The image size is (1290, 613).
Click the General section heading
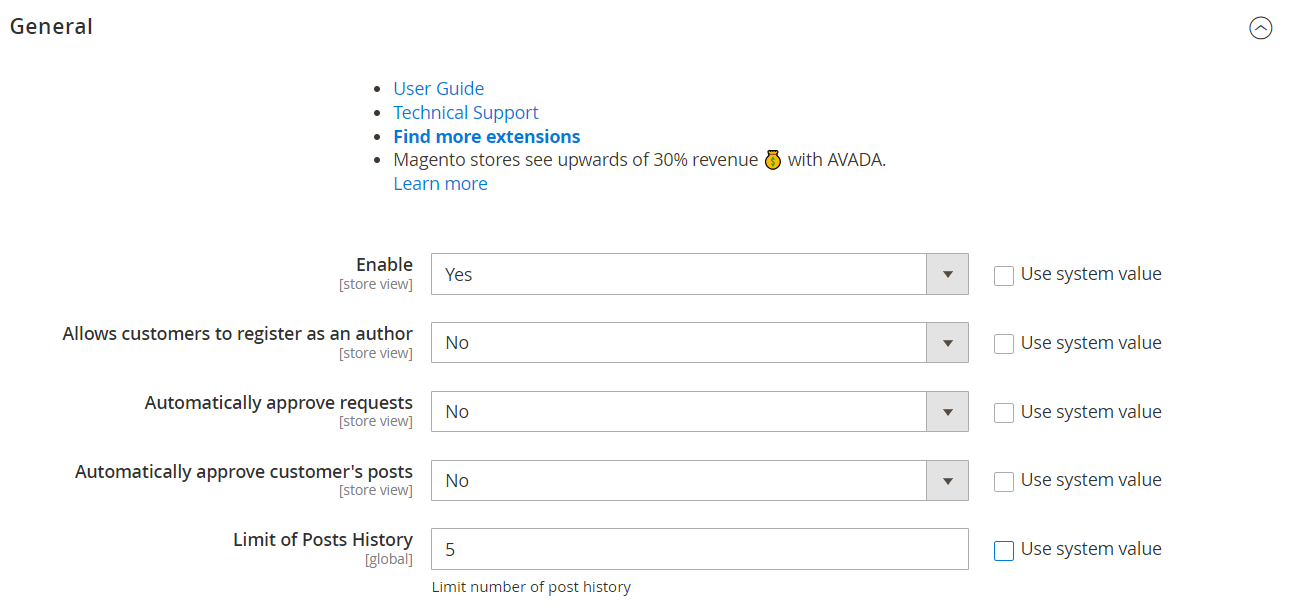(x=51, y=27)
